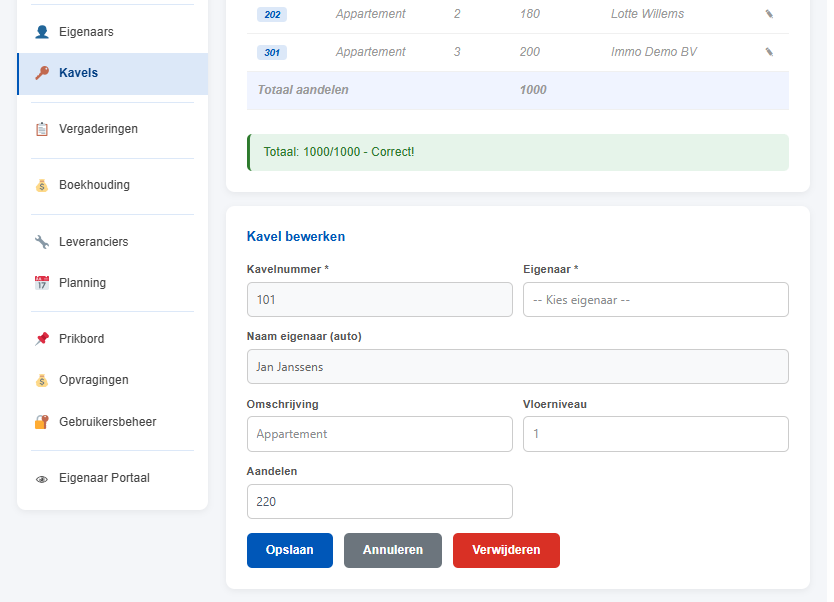
Task: Click the Totaal 1000/1000 Correct message
Action: point(519,153)
